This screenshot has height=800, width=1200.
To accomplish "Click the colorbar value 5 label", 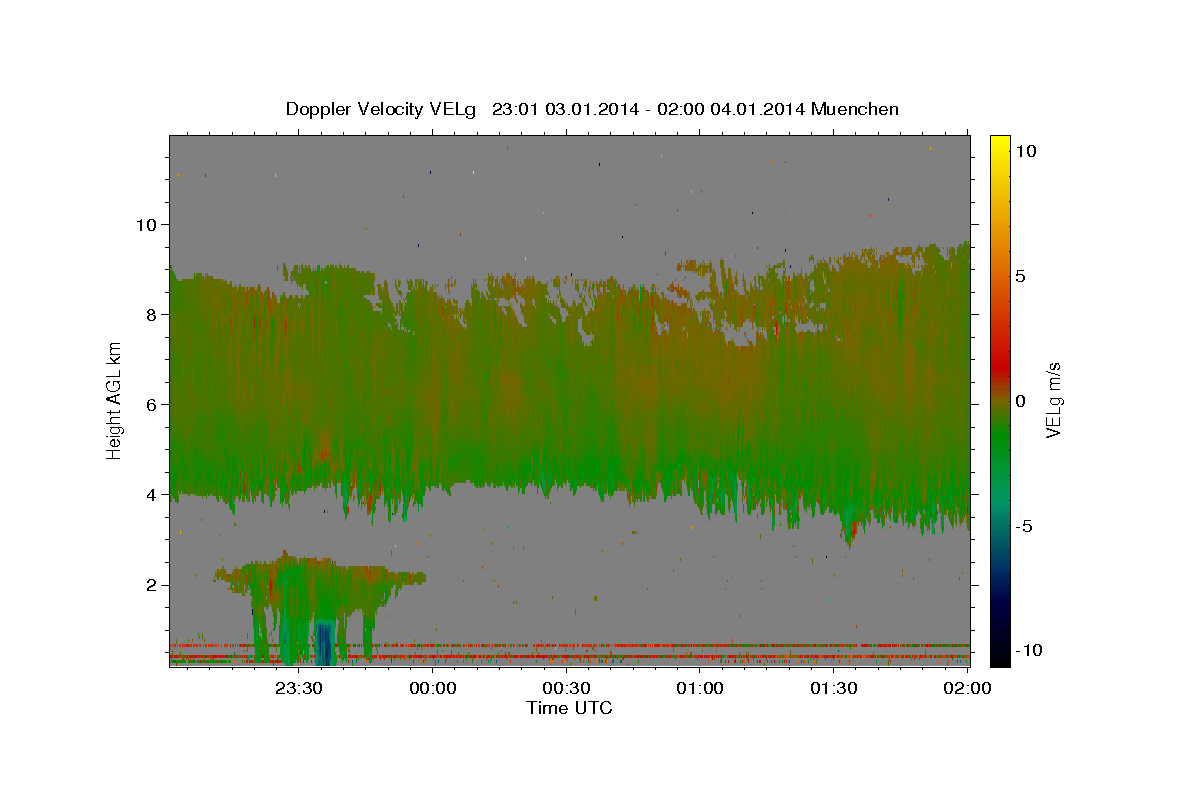I will 1020,276.
